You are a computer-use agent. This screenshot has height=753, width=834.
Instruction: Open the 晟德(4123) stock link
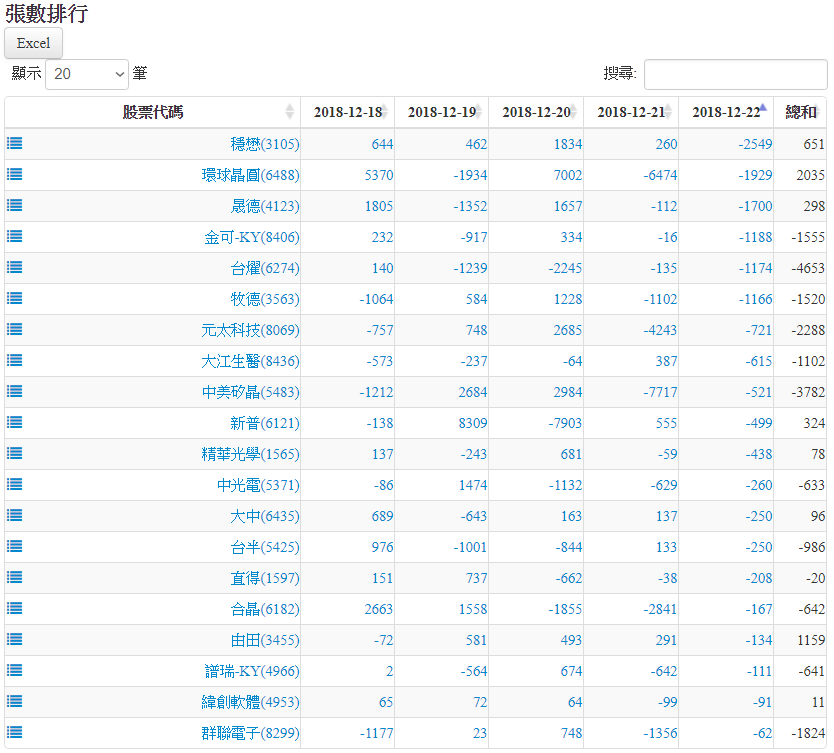point(264,206)
